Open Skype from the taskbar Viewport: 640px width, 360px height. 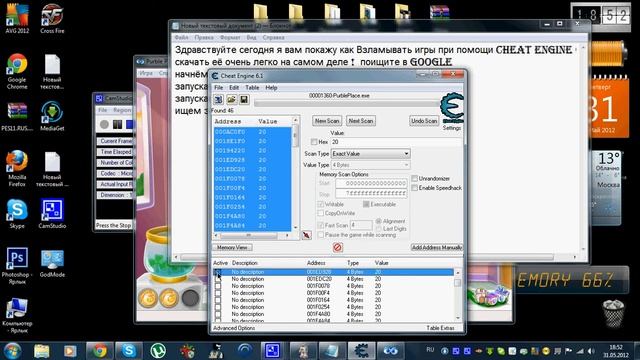coord(129,351)
